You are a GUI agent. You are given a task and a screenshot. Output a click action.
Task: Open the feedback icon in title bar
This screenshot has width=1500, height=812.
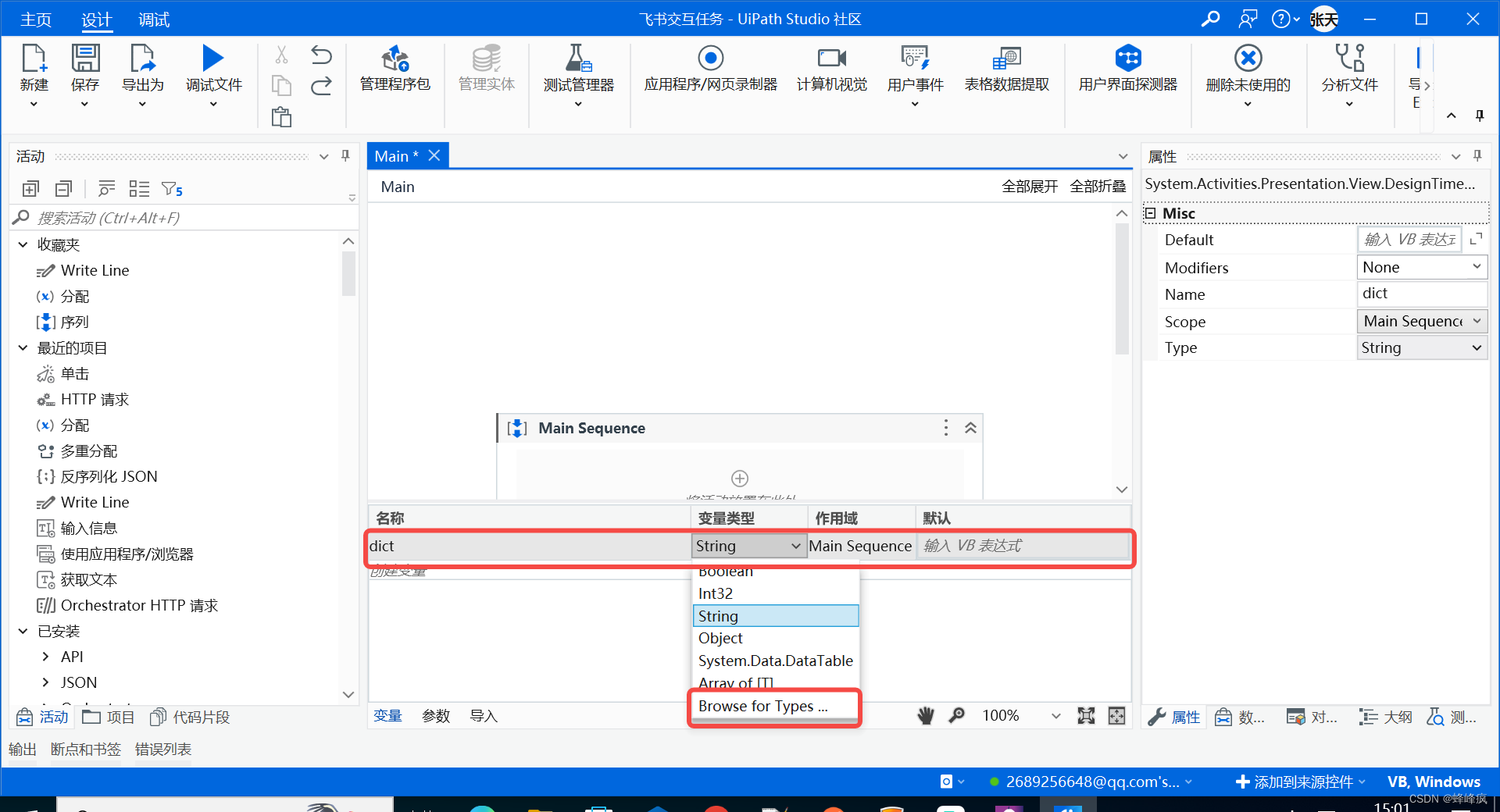pyautogui.click(x=1248, y=19)
